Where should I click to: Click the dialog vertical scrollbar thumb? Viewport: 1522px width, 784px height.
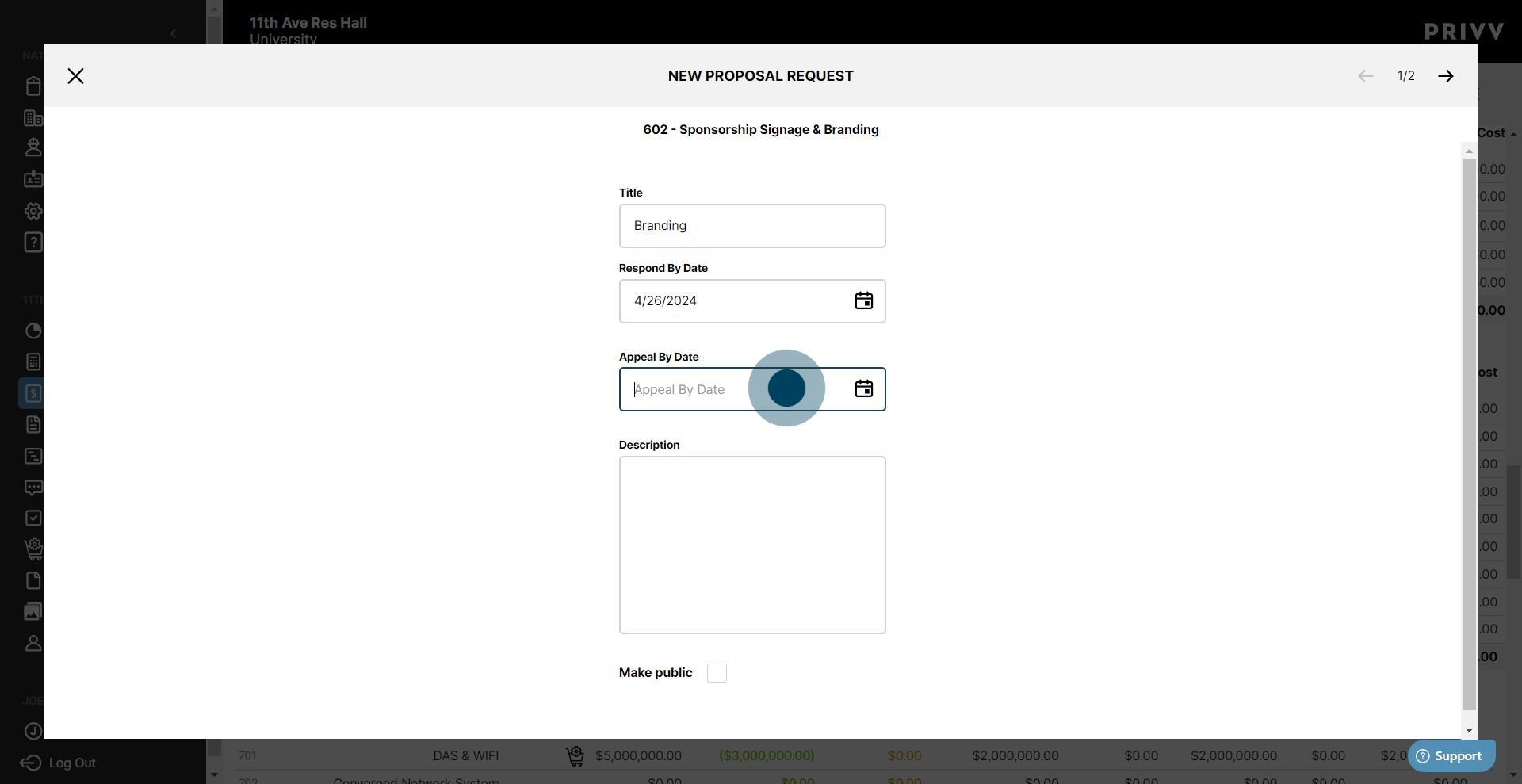(x=1469, y=434)
